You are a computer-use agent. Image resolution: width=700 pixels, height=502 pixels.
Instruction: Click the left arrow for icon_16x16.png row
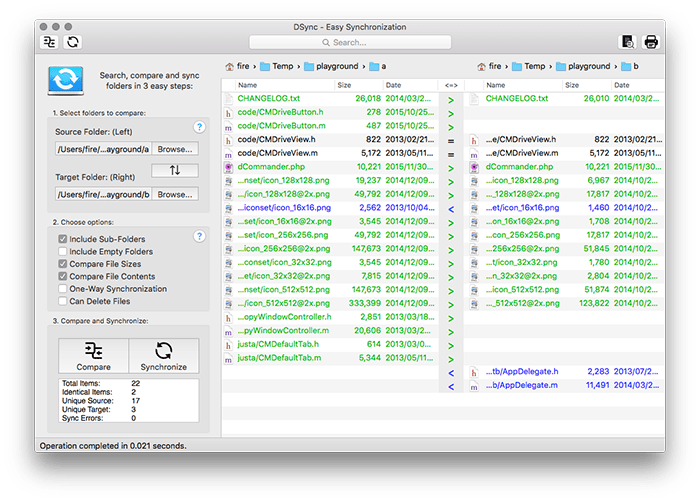(x=451, y=209)
